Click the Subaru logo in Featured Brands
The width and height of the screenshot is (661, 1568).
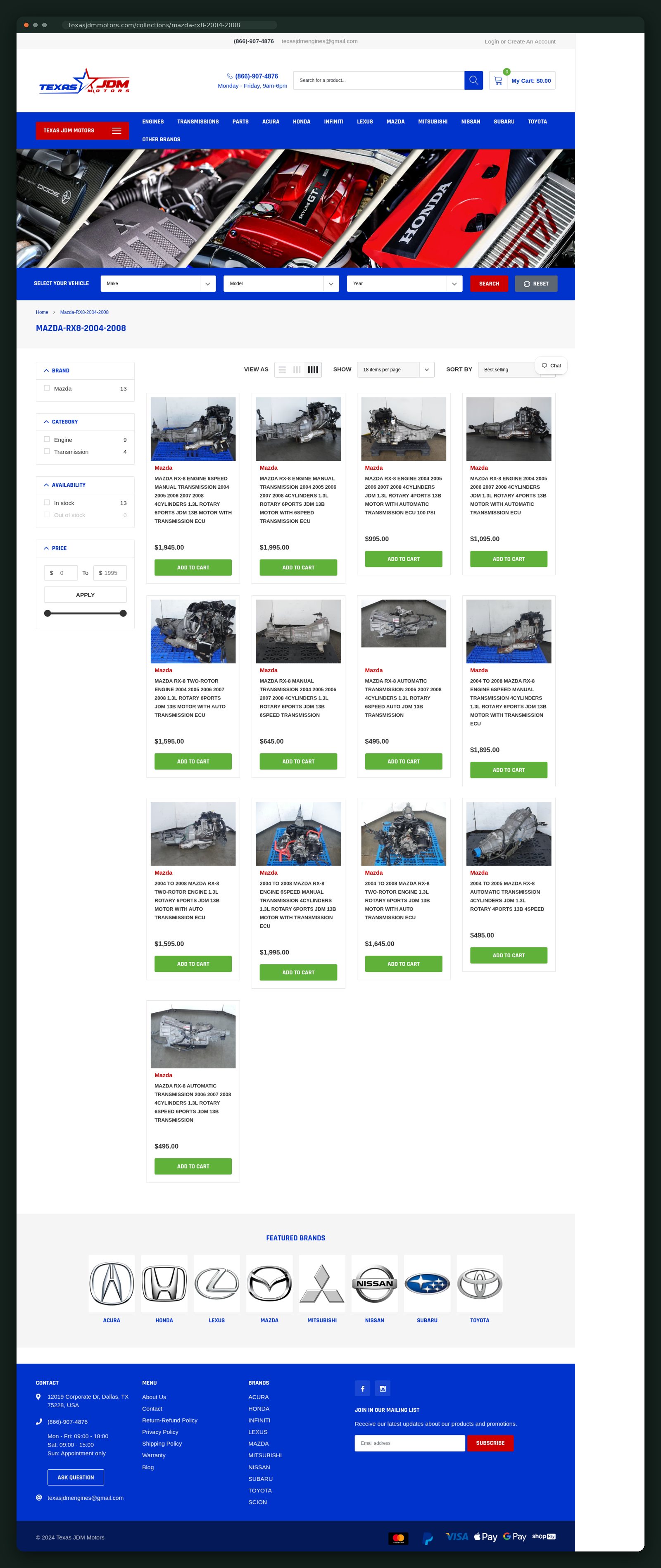(427, 1283)
